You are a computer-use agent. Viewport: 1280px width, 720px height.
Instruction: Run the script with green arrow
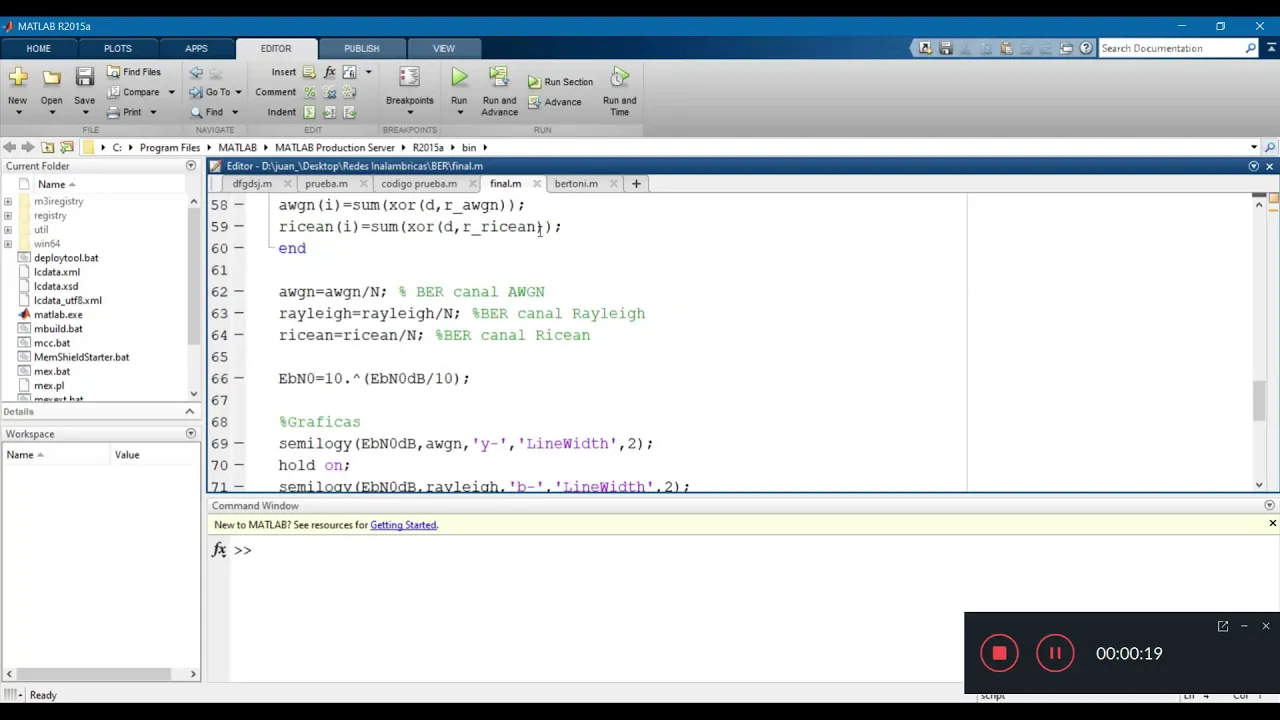(459, 78)
